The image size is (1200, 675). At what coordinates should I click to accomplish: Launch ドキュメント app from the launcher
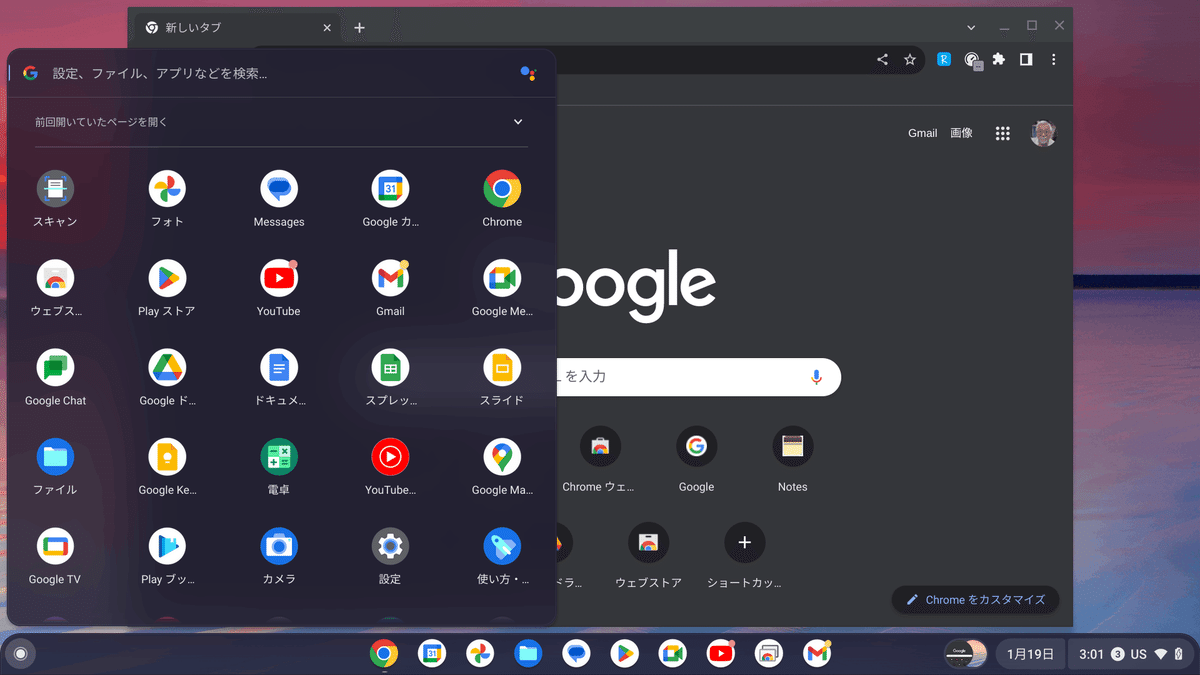279,368
